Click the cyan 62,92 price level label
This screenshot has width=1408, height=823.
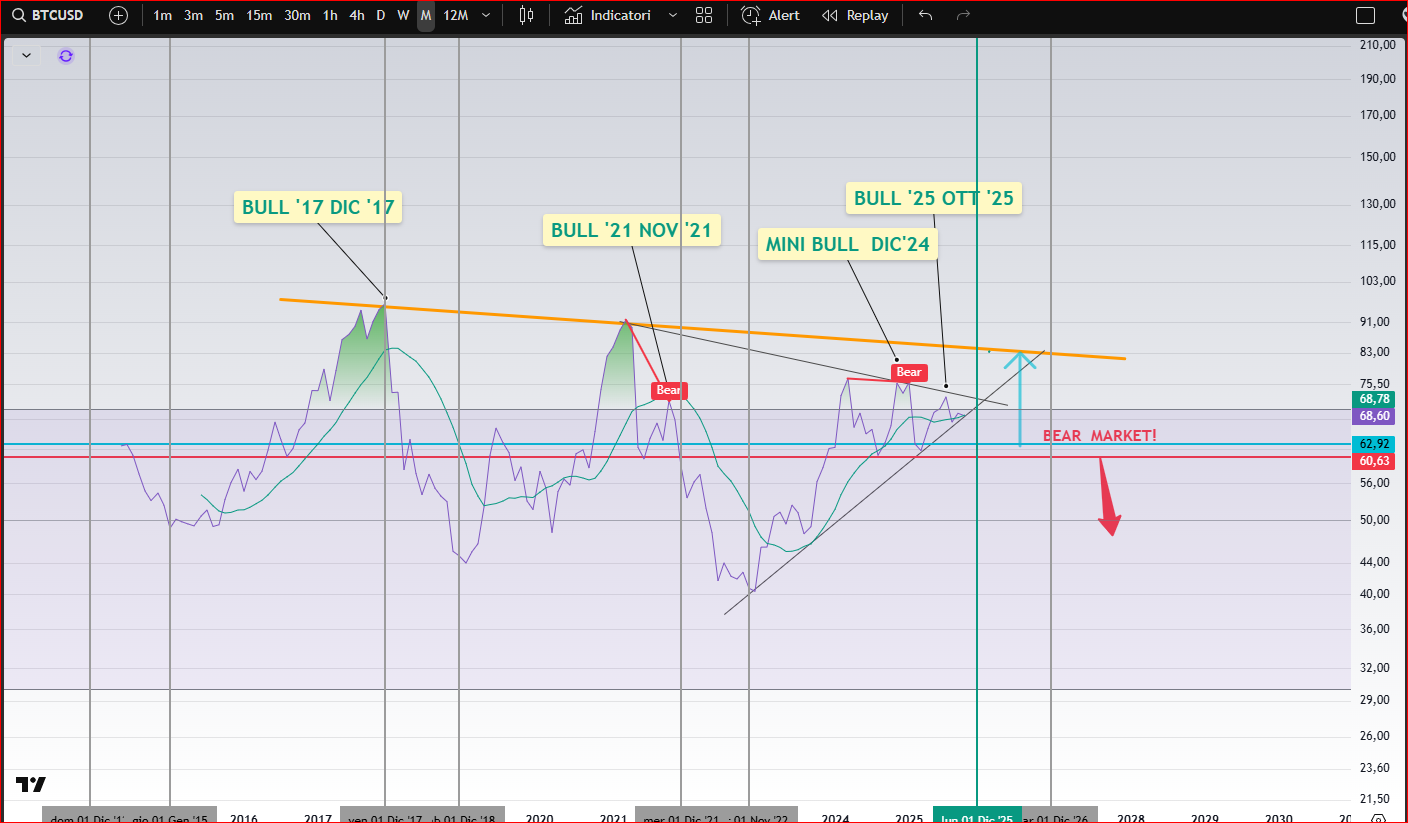[1373, 444]
